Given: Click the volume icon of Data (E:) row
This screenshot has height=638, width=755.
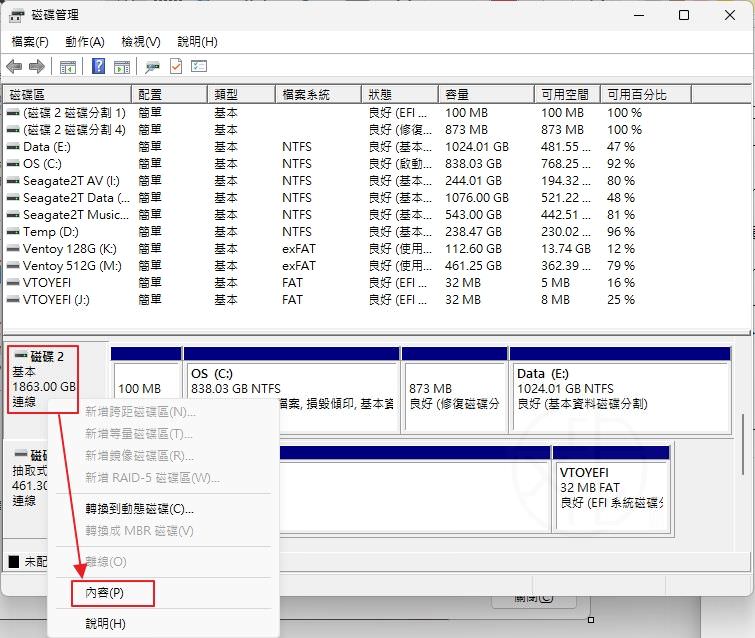Looking at the screenshot, I should click(13, 147).
